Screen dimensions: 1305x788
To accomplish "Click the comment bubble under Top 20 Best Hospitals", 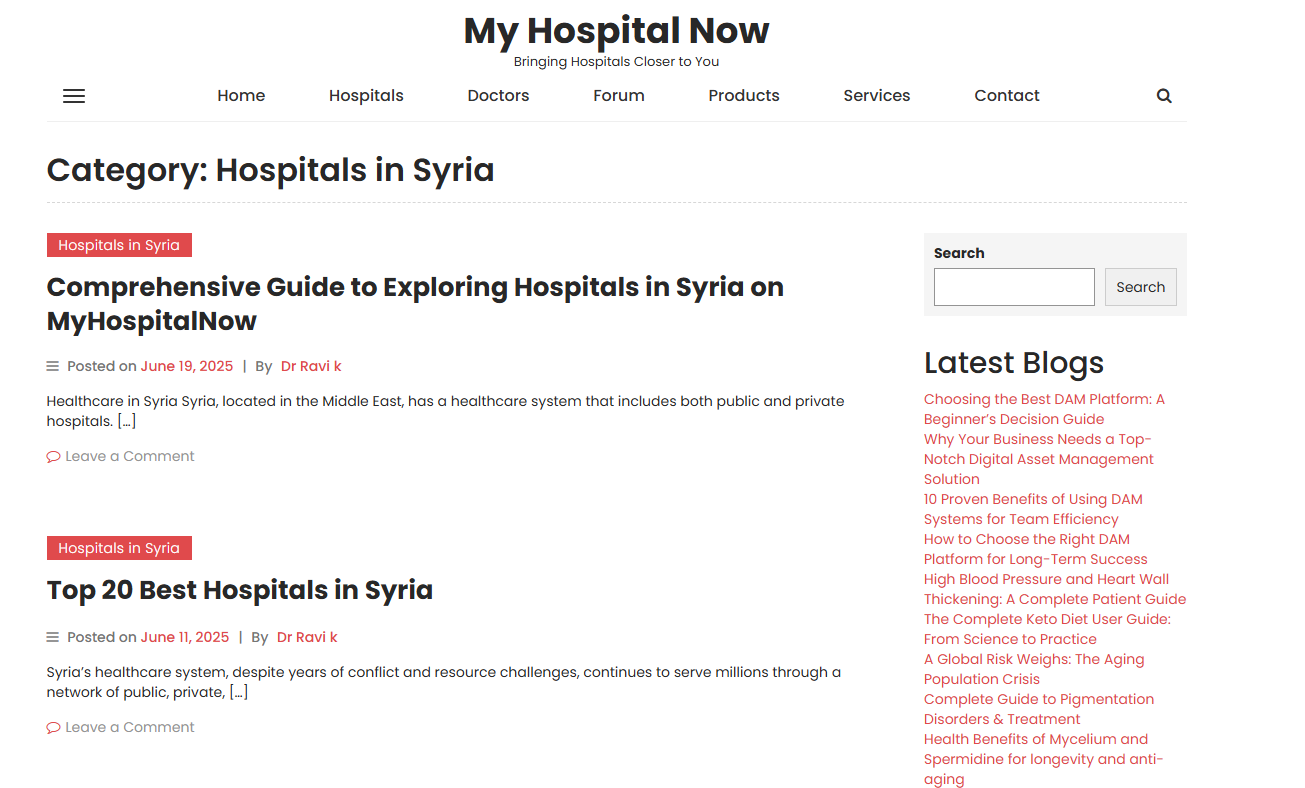I will click(x=53, y=727).
